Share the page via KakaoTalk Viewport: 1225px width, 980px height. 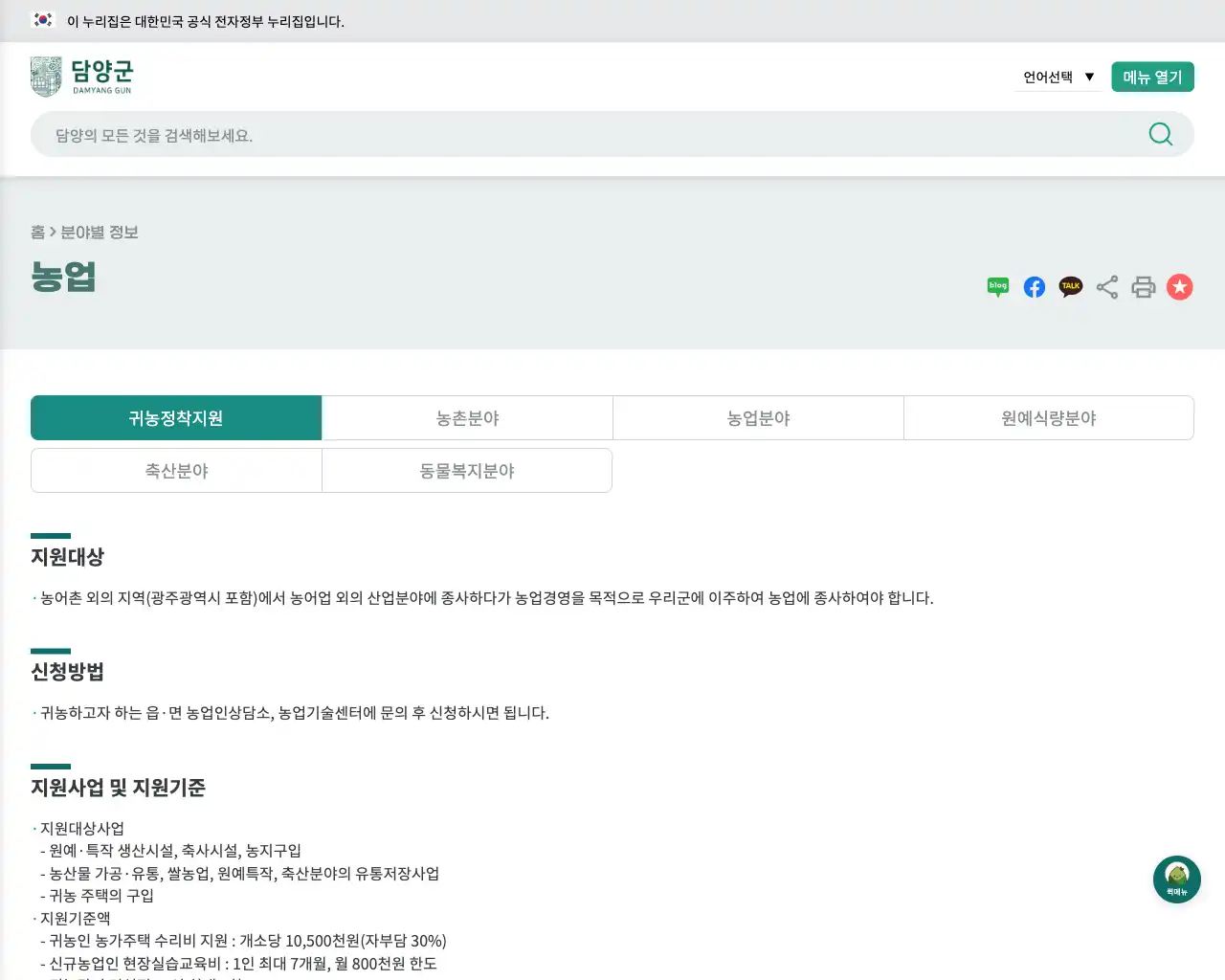click(x=1070, y=286)
